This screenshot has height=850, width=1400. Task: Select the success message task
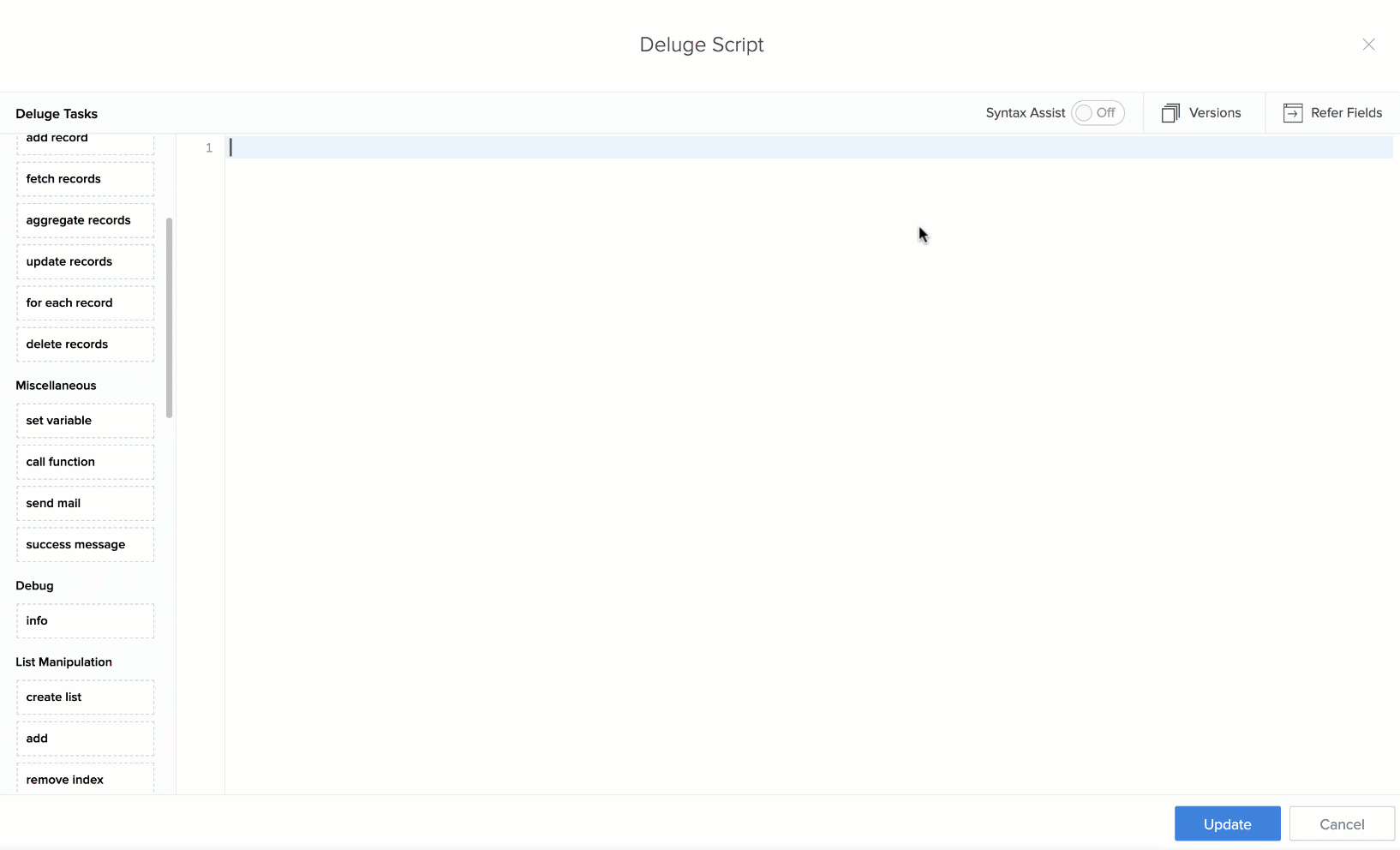[x=86, y=545]
